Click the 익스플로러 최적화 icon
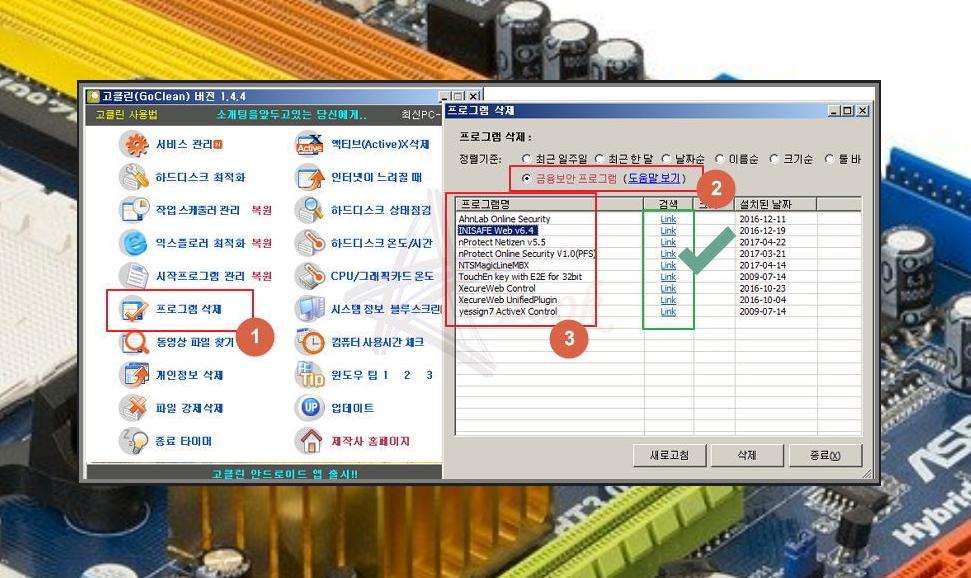This screenshot has height=578, width=971. point(134,243)
